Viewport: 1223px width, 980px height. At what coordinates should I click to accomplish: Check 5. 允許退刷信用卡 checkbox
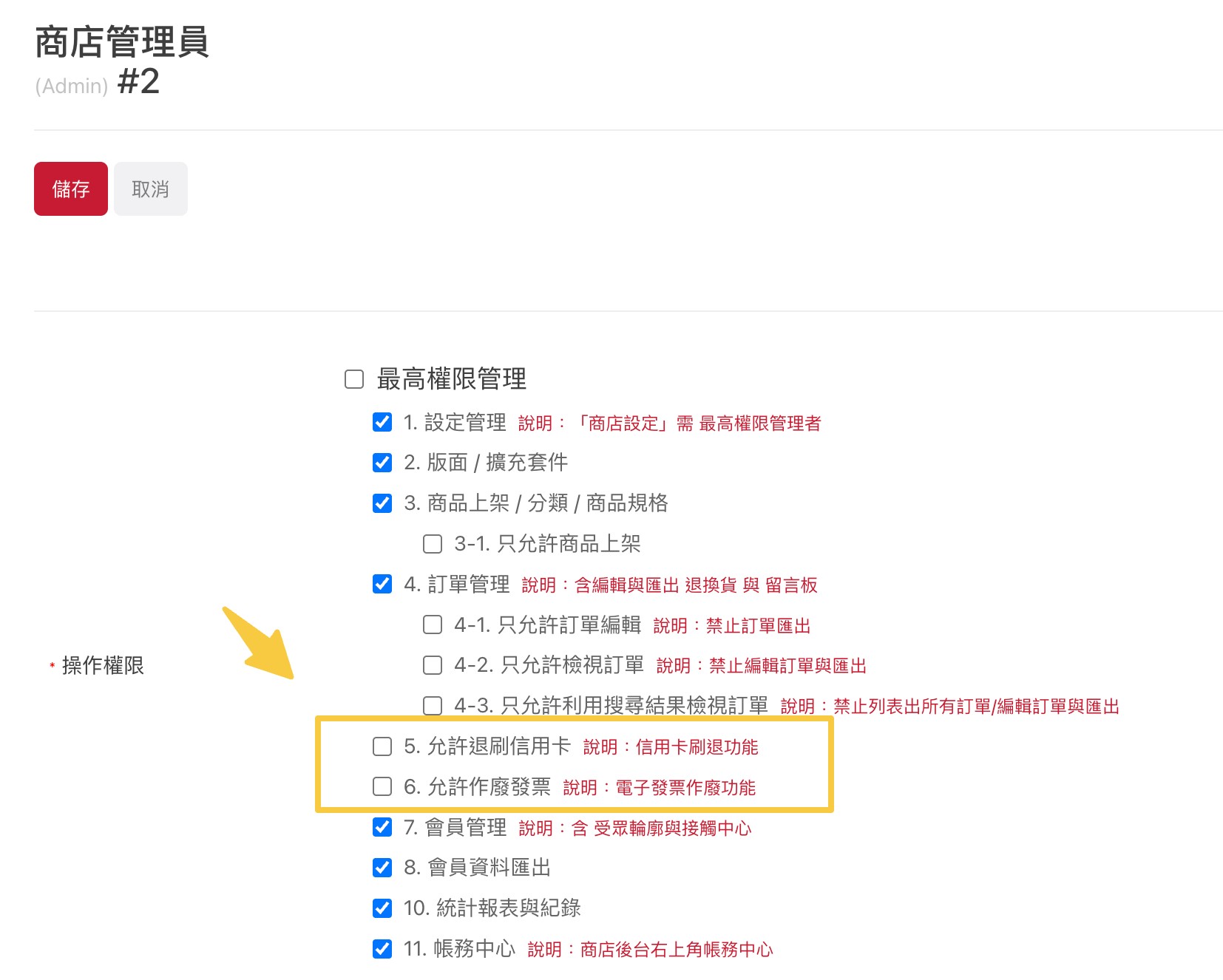click(382, 746)
